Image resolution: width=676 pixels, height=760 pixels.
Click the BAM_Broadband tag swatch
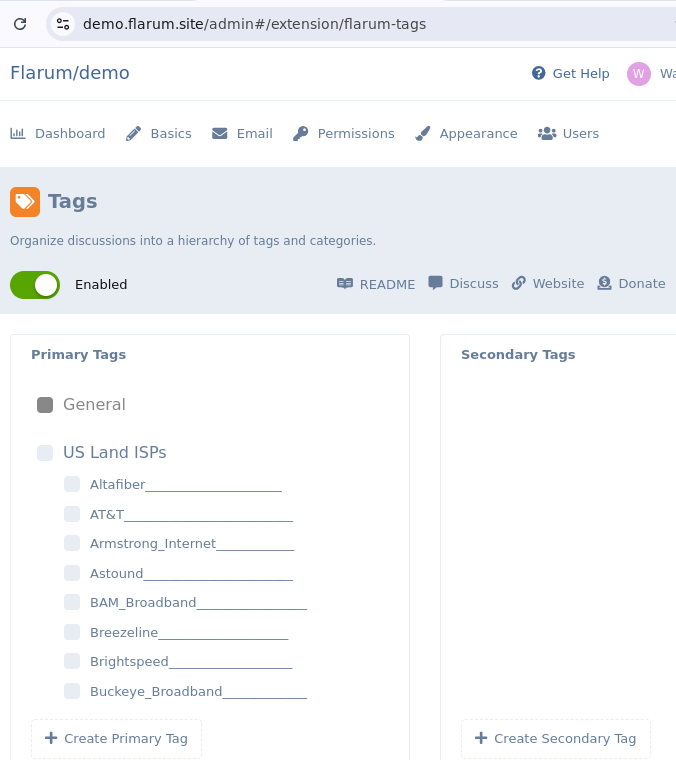(x=72, y=602)
